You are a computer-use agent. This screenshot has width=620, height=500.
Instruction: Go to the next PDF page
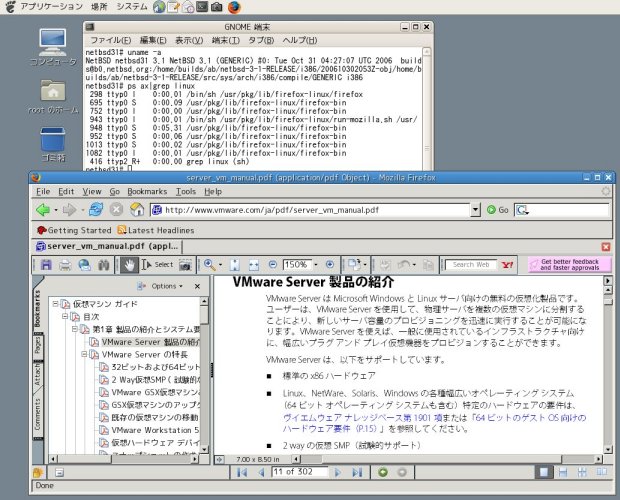[337, 472]
